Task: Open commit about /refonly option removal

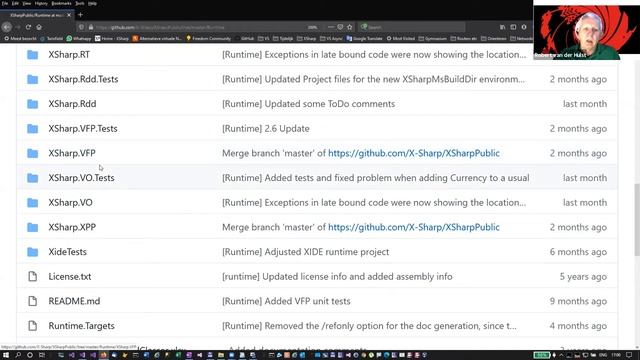Action: click(x=369, y=326)
